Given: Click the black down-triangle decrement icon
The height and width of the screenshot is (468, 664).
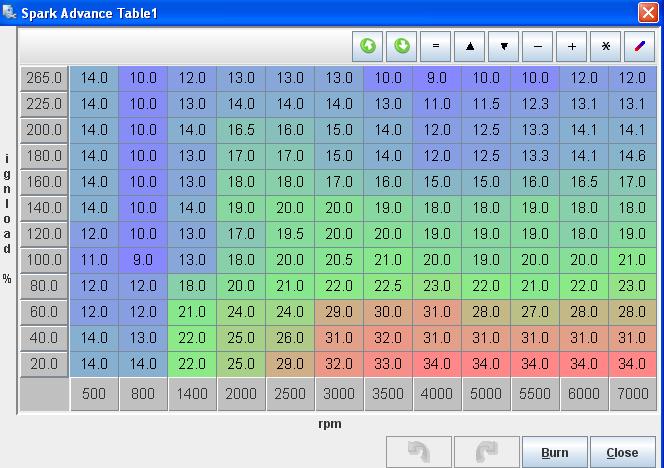Looking at the screenshot, I should (x=504, y=46).
